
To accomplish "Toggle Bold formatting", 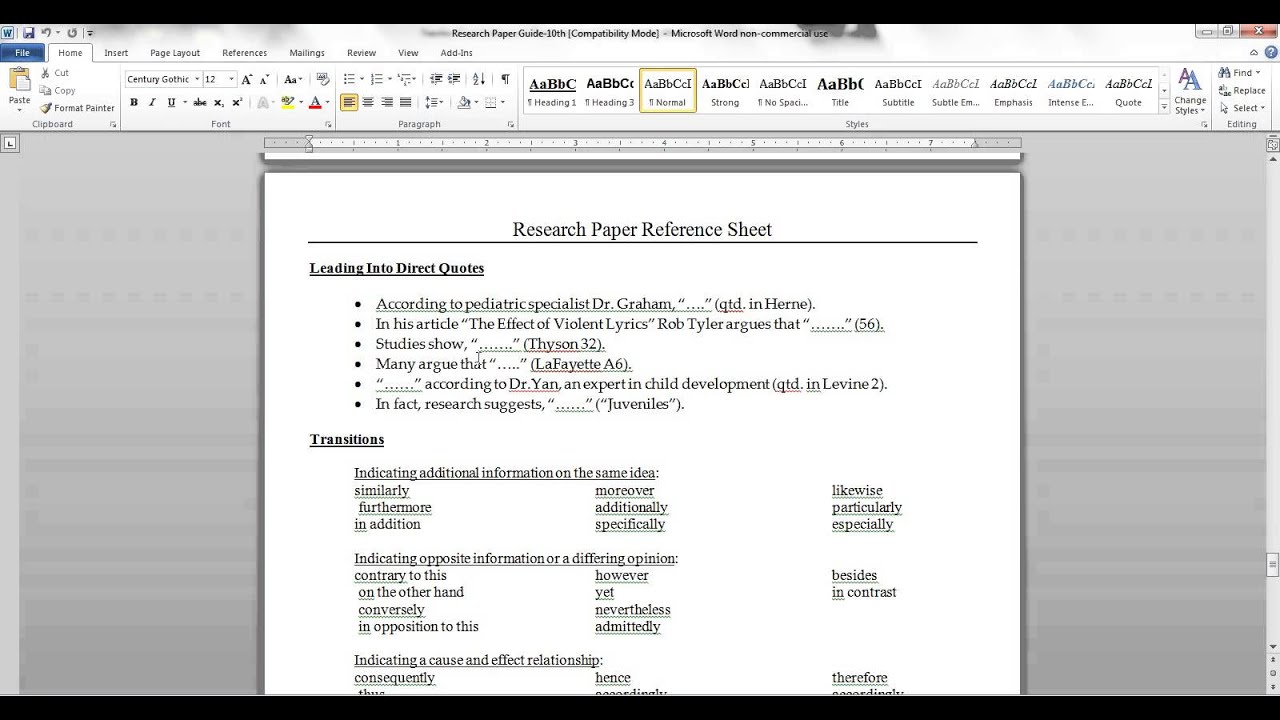I will point(133,102).
